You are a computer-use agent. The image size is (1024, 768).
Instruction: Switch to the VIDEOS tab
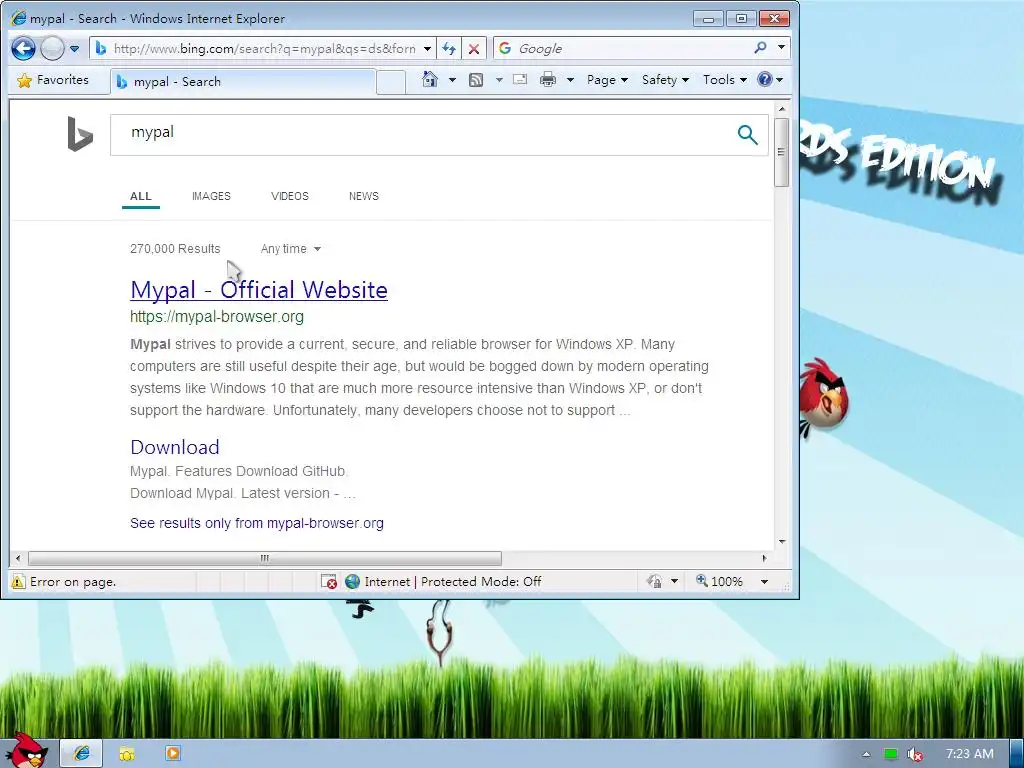[289, 196]
